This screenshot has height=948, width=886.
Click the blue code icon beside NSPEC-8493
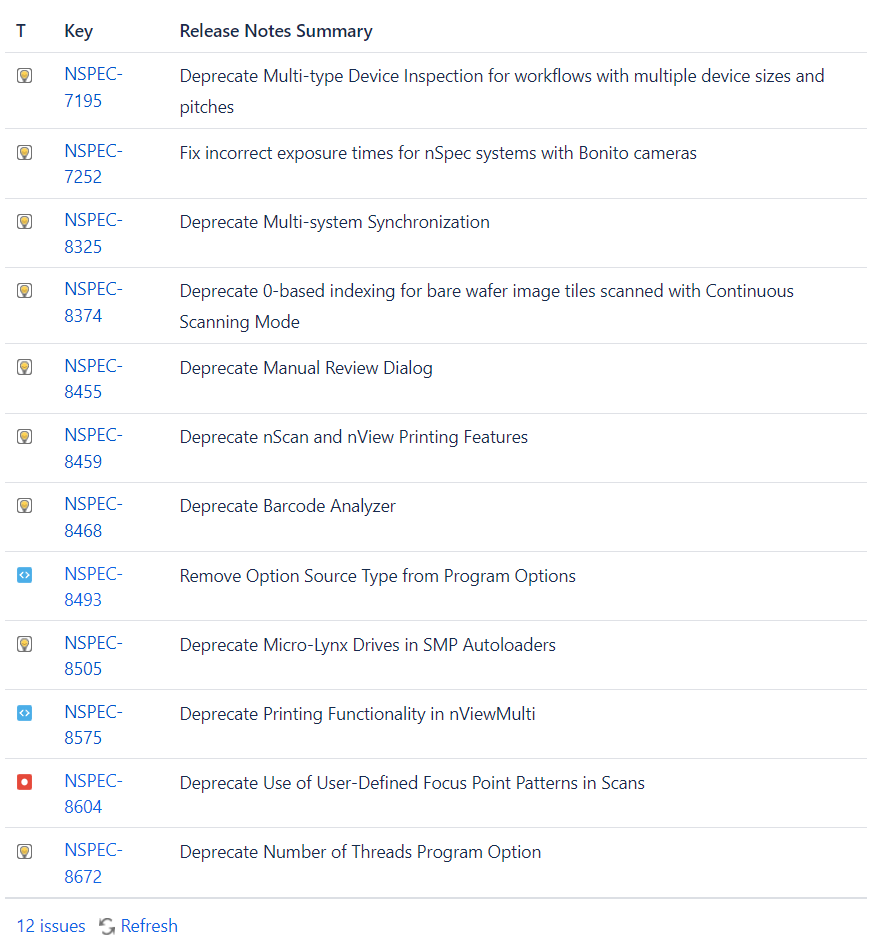[x=25, y=575]
